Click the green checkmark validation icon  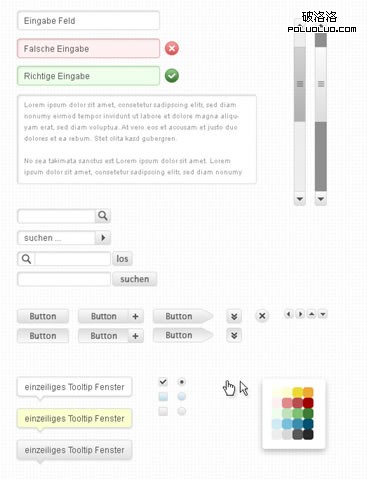(172, 76)
